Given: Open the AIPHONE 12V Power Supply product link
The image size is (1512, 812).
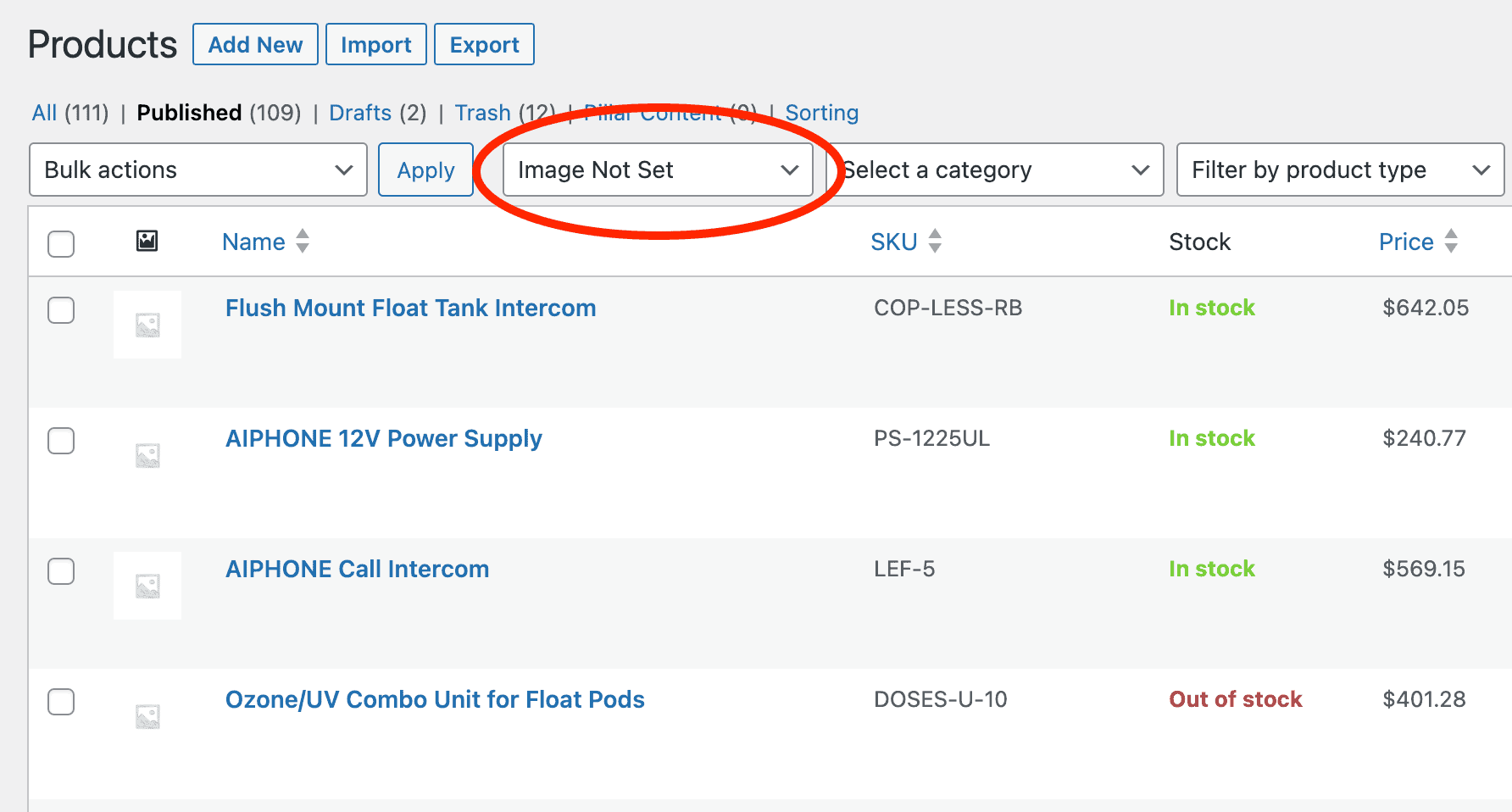Looking at the screenshot, I should [384, 438].
